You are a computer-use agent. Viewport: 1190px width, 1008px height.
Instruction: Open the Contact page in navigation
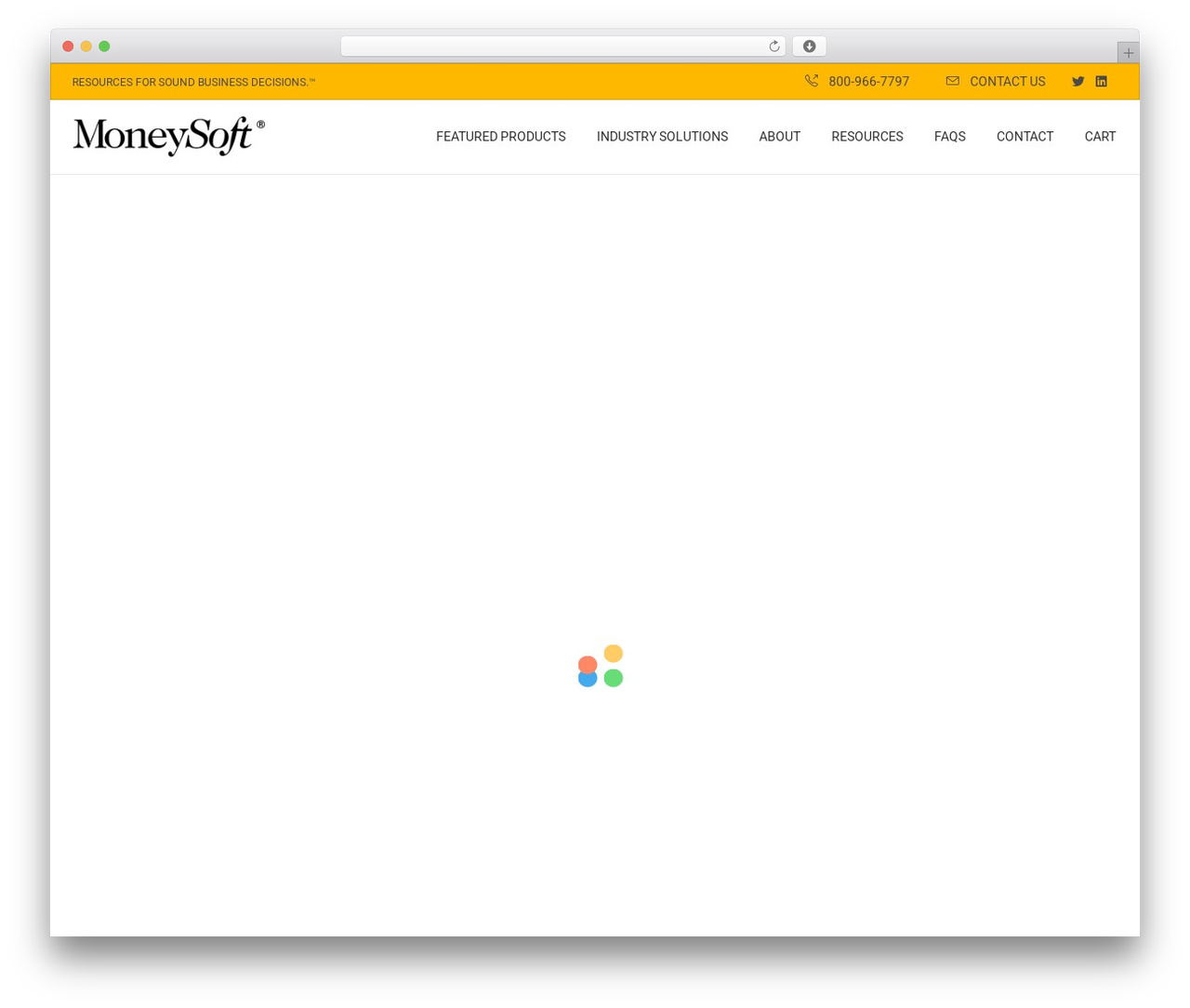[1025, 137]
